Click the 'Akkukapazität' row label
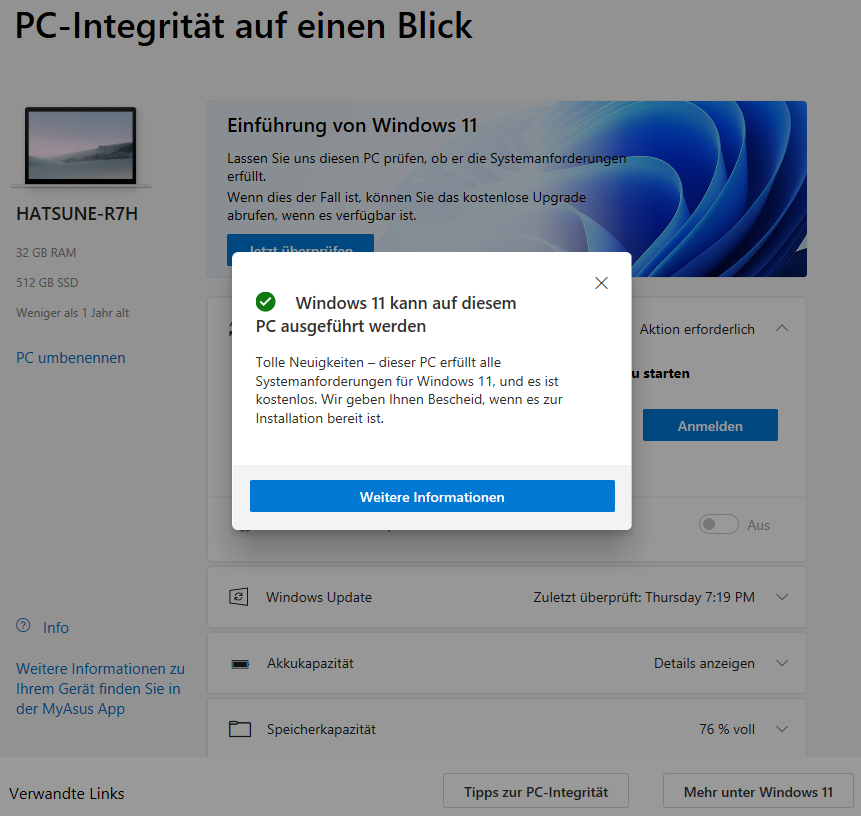The width and height of the screenshot is (861, 816). (310, 663)
